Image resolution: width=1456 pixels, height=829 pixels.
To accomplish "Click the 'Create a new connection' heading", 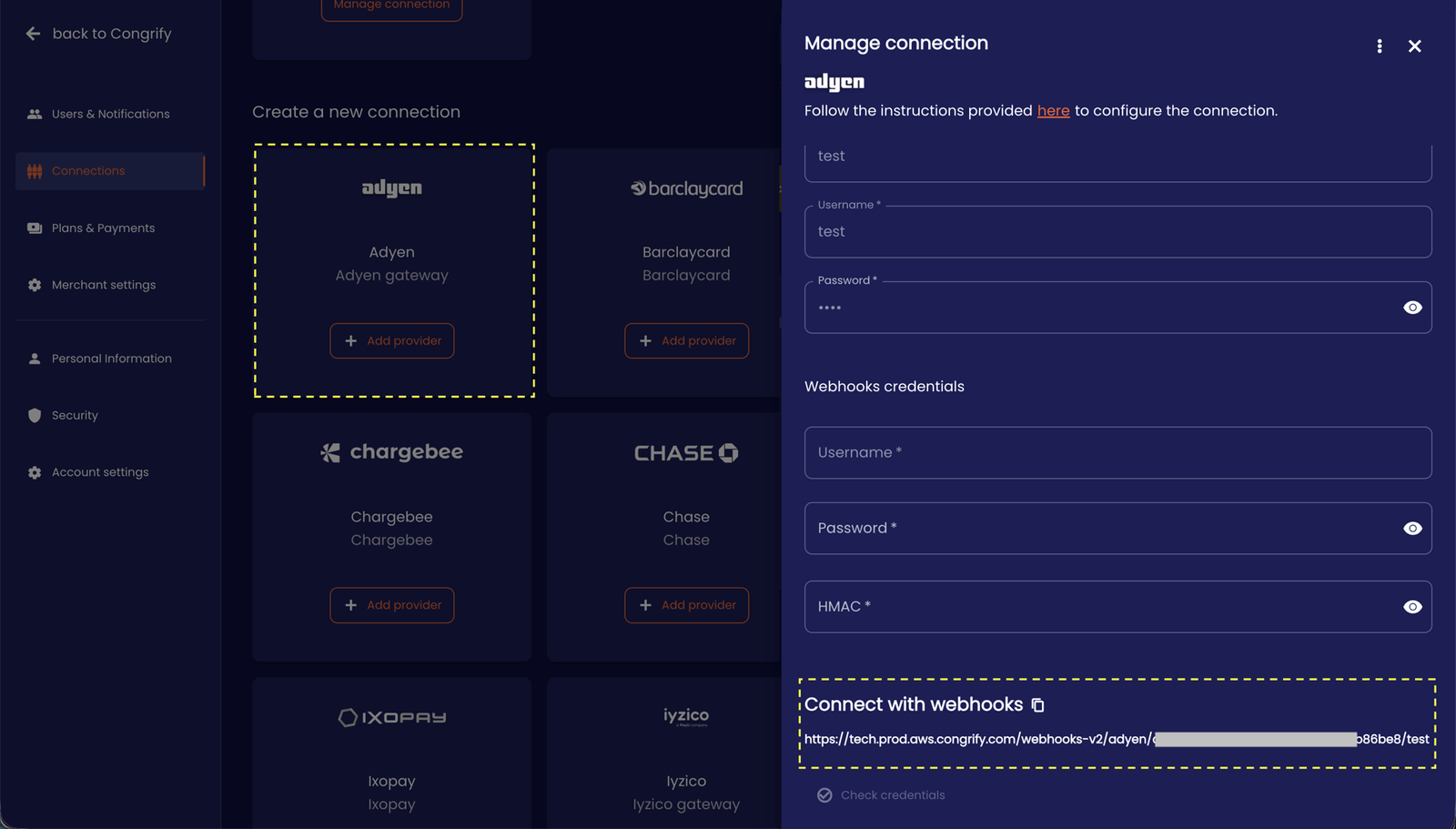I will (x=356, y=112).
